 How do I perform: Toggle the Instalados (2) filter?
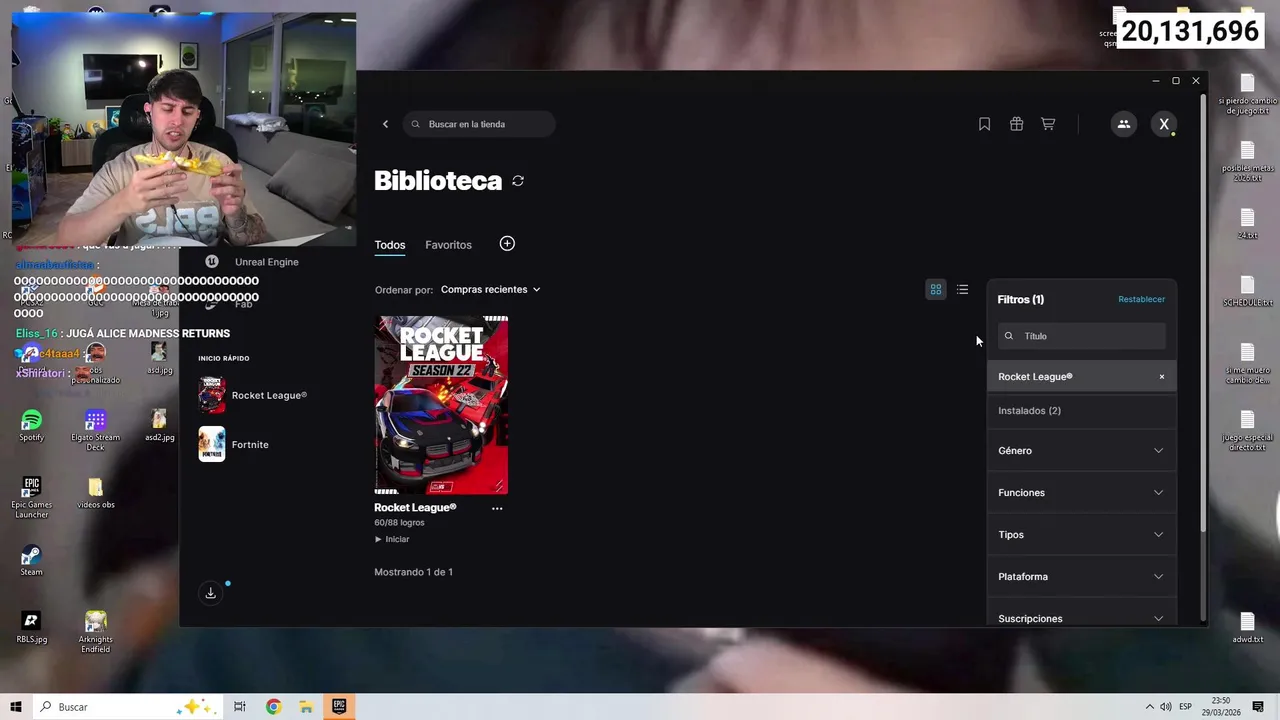[1082, 411]
